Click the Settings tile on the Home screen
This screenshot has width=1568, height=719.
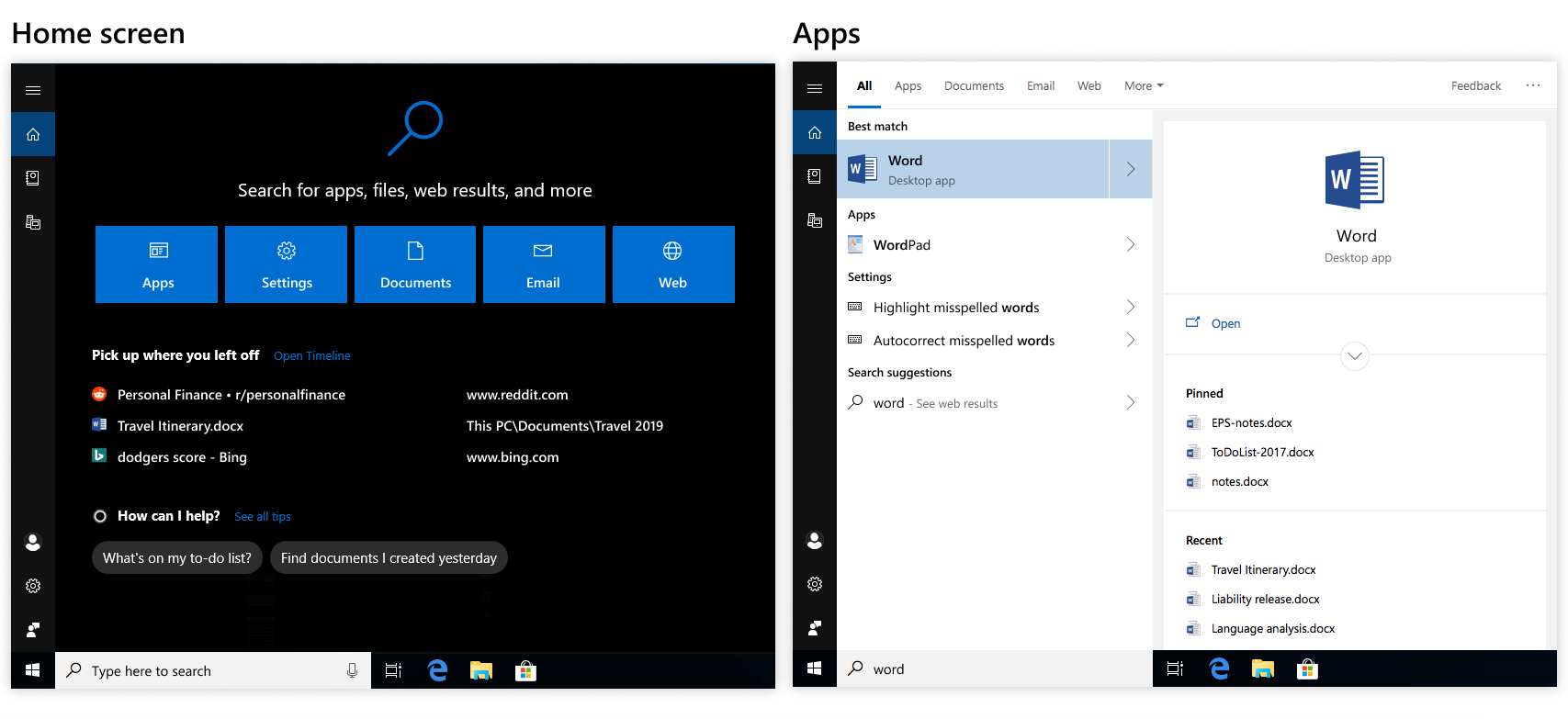pyautogui.click(x=286, y=264)
